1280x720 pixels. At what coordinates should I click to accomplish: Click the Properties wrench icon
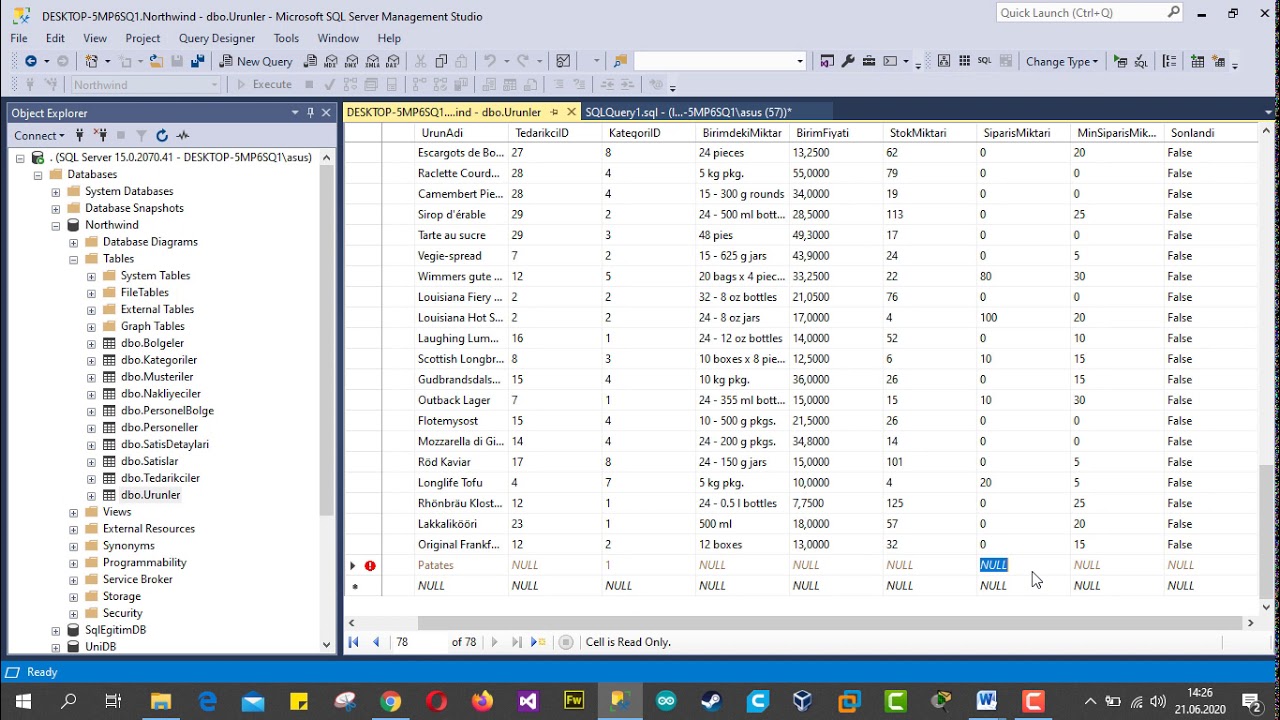pyautogui.click(x=848, y=61)
